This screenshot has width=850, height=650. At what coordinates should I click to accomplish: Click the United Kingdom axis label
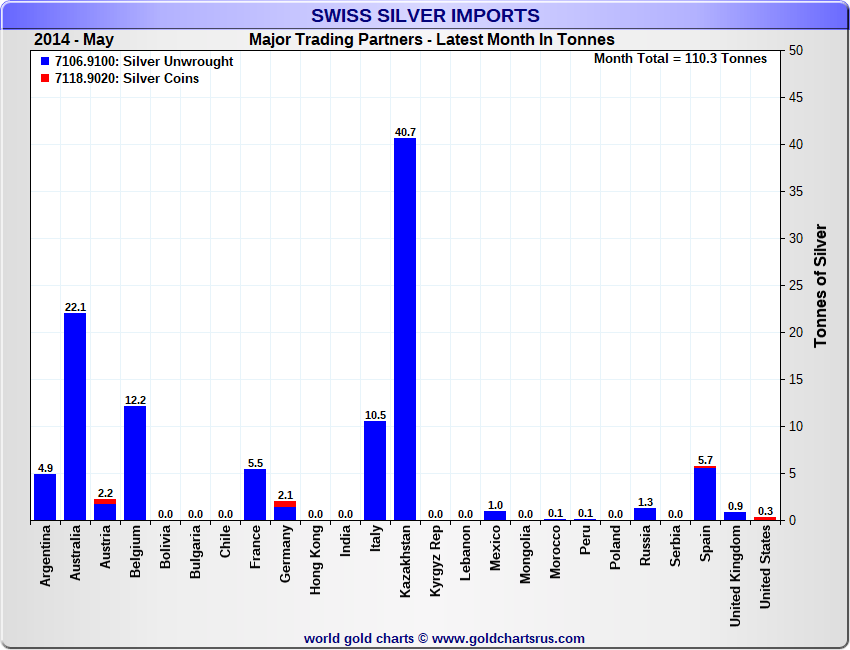[x=735, y=576]
